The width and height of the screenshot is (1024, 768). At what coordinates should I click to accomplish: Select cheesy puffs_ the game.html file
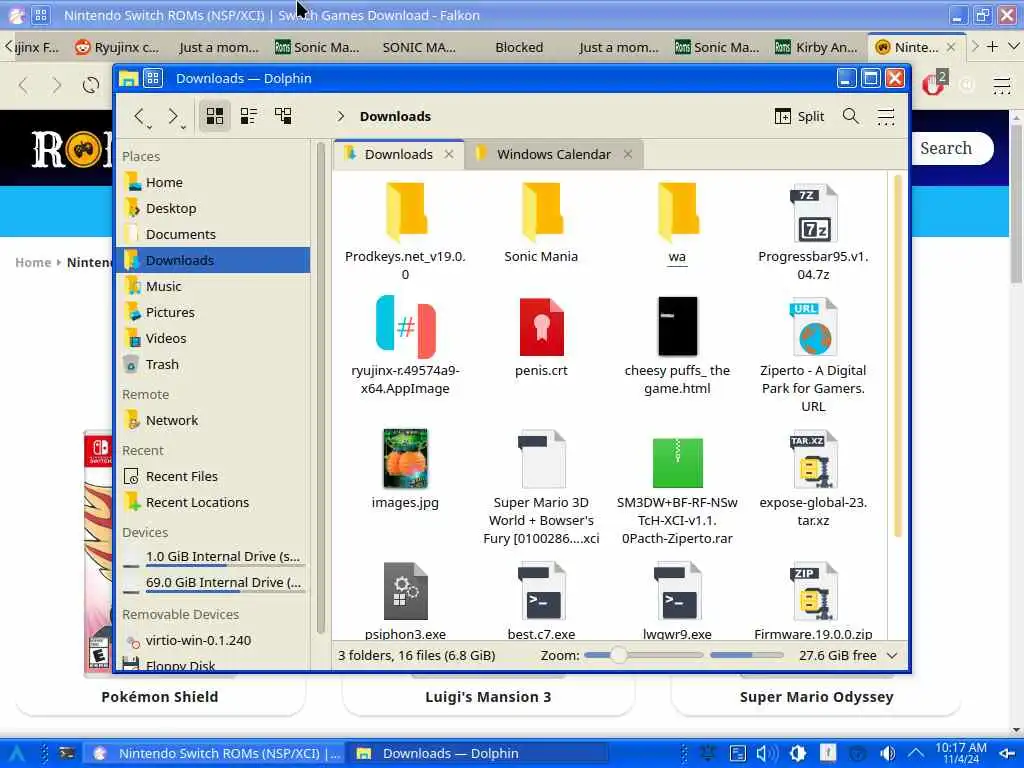677,346
